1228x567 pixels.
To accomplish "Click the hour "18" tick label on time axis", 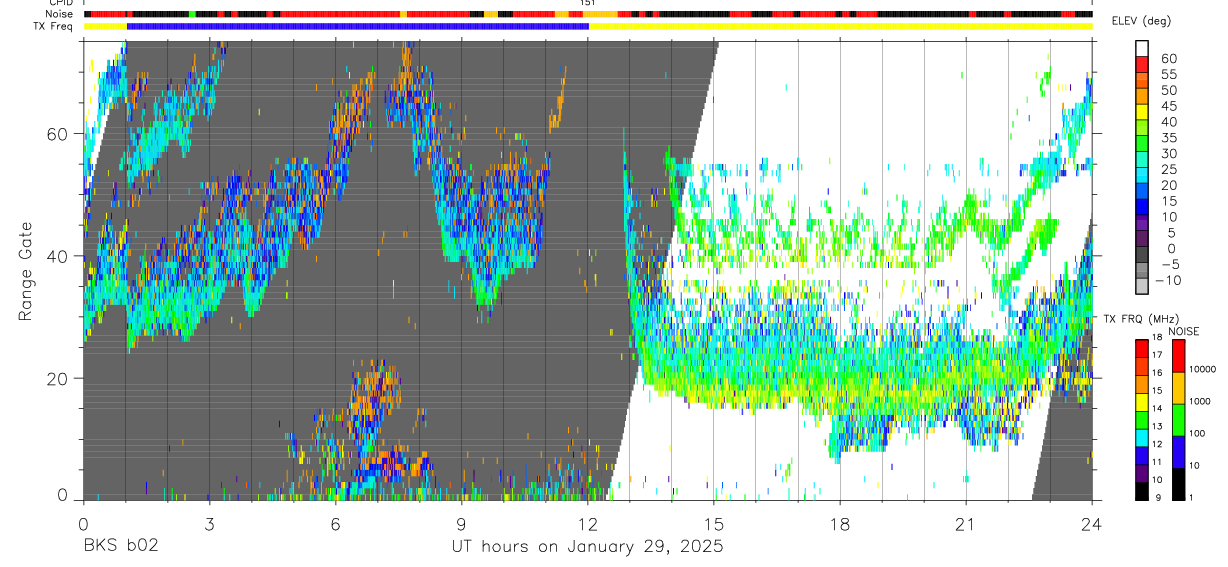I will [x=840, y=523].
